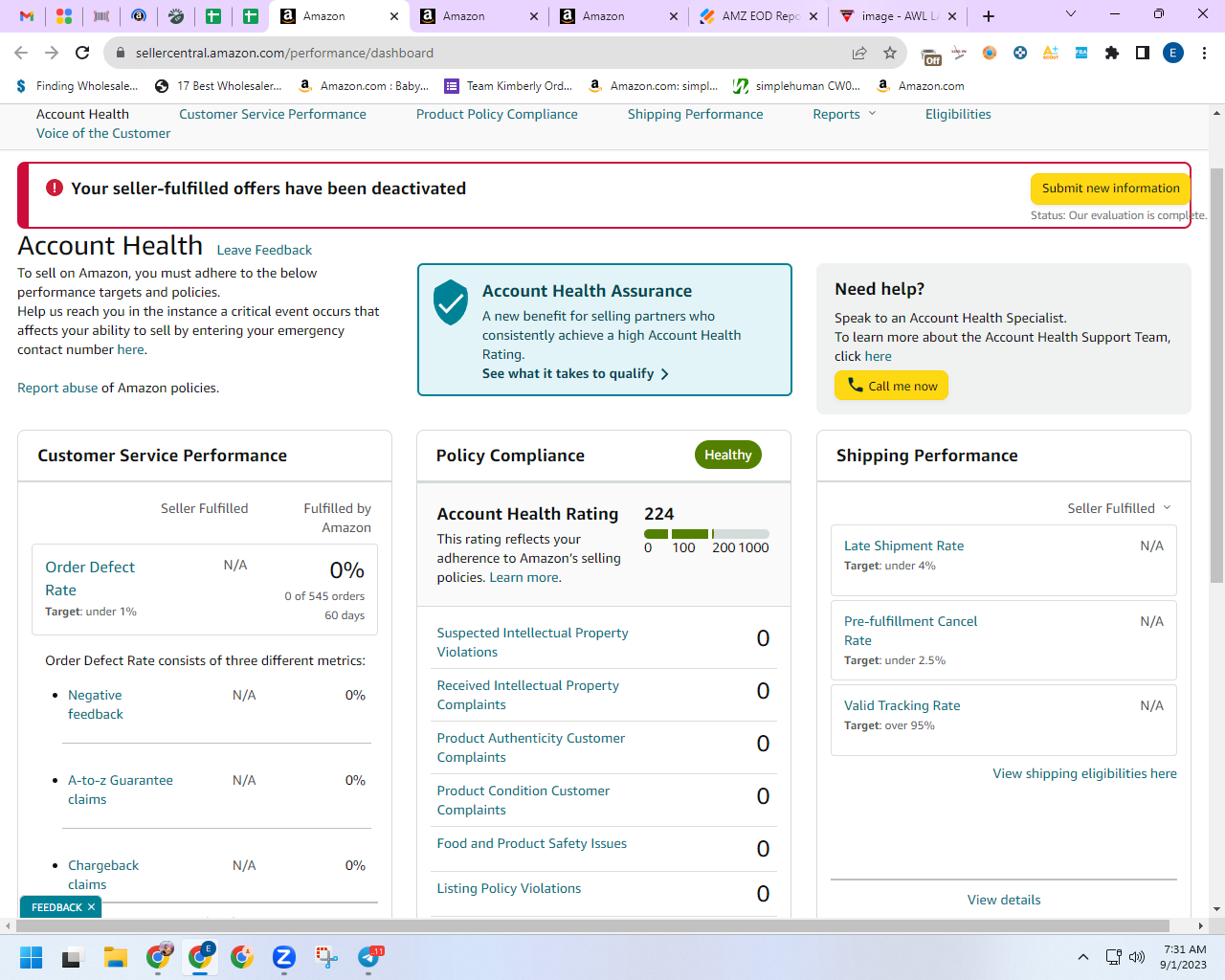This screenshot has width=1225, height=980.
Task: Click the Call me now button
Action: (x=891, y=386)
